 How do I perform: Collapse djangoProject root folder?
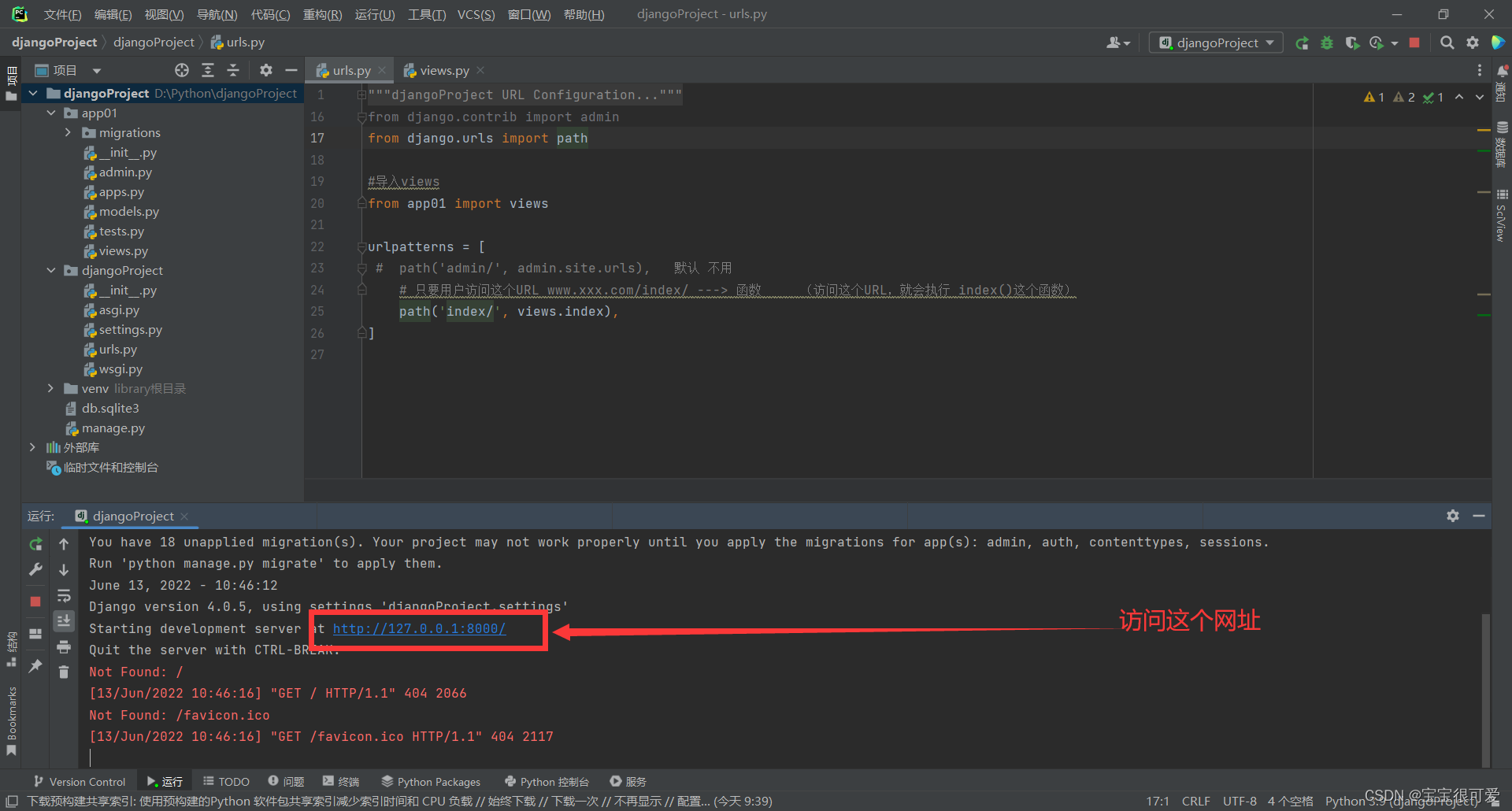pyautogui.click(x=33, y=93)
